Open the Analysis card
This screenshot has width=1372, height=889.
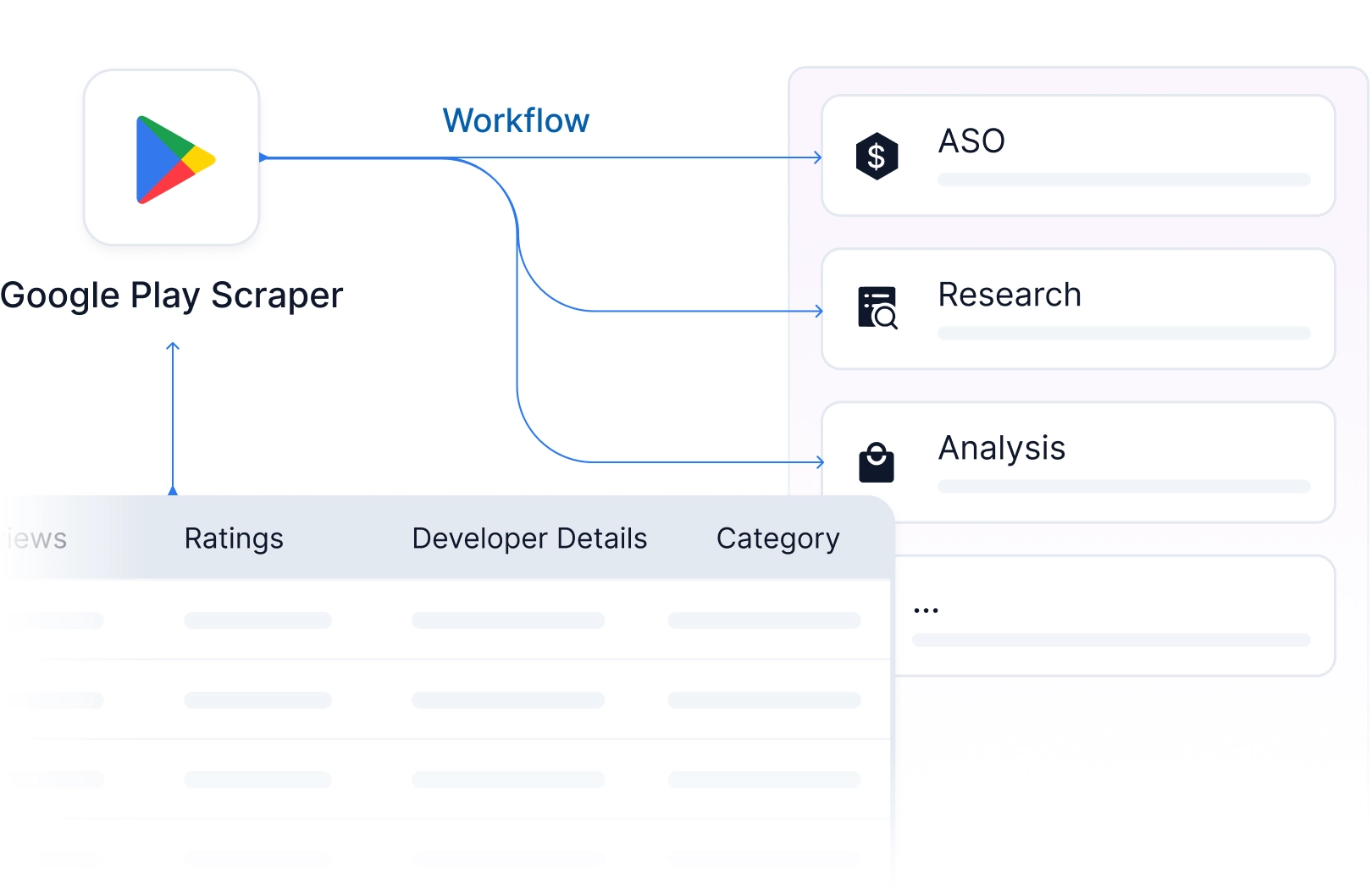pyautogui.click(x=1078, y=462)
